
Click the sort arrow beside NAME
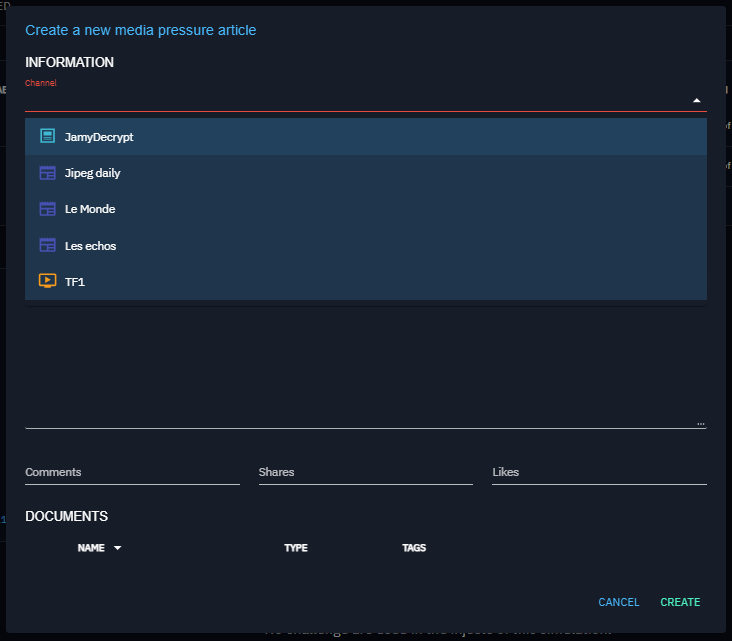click(x=117, y=548)
